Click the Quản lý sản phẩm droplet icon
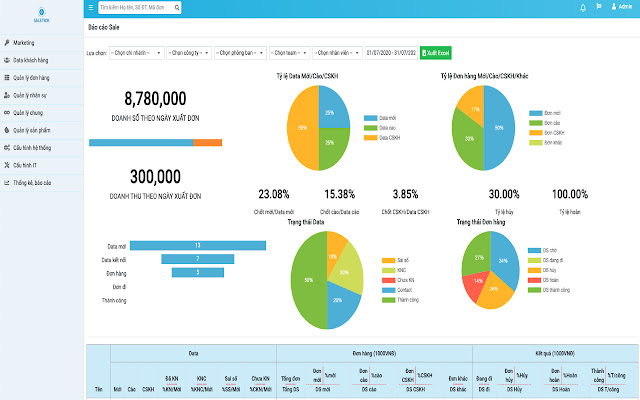The width and height of the screenshot is (640, 400). [x=7, y=130]
